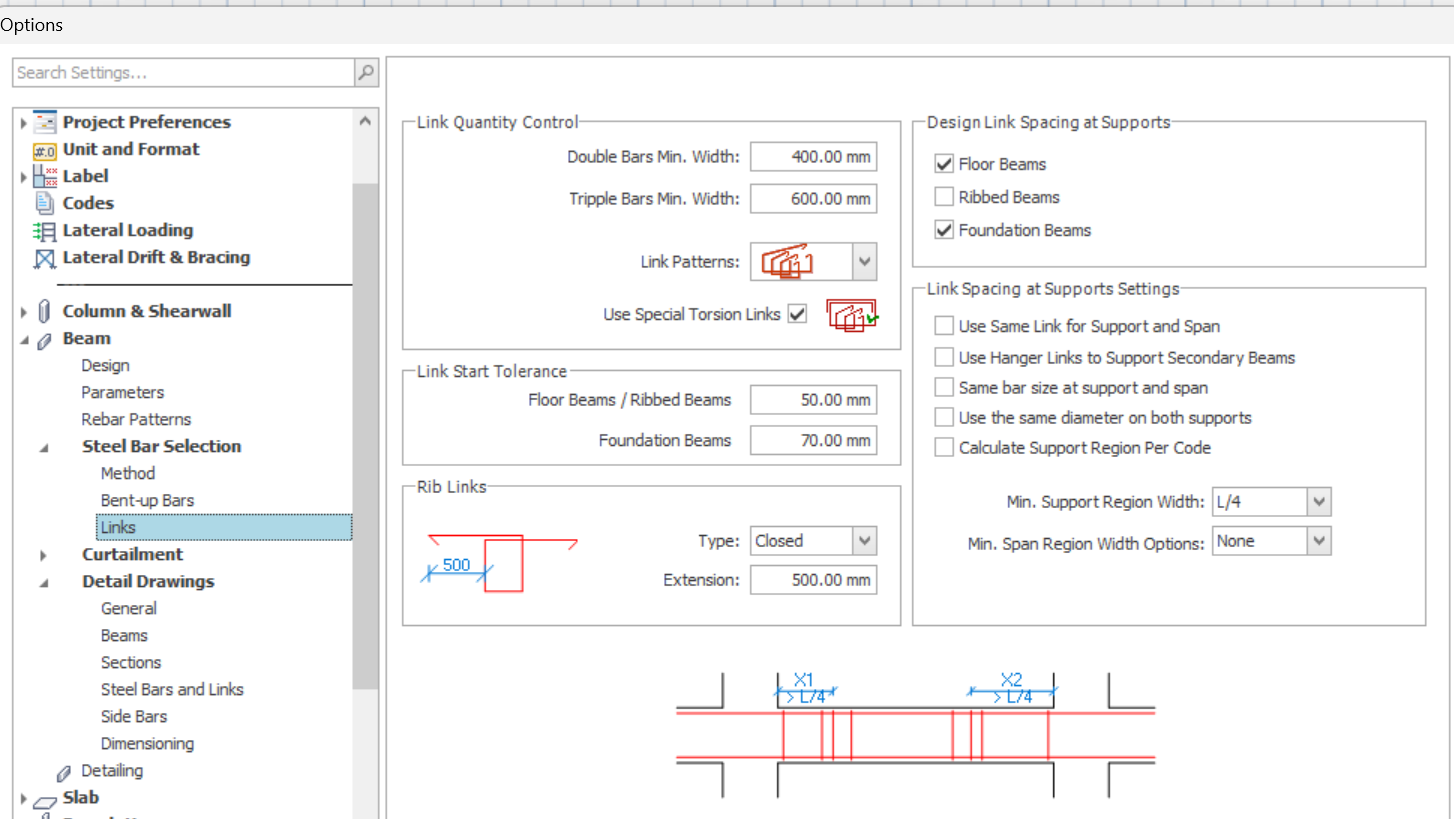Click the Label settings icon

(45, 177)
